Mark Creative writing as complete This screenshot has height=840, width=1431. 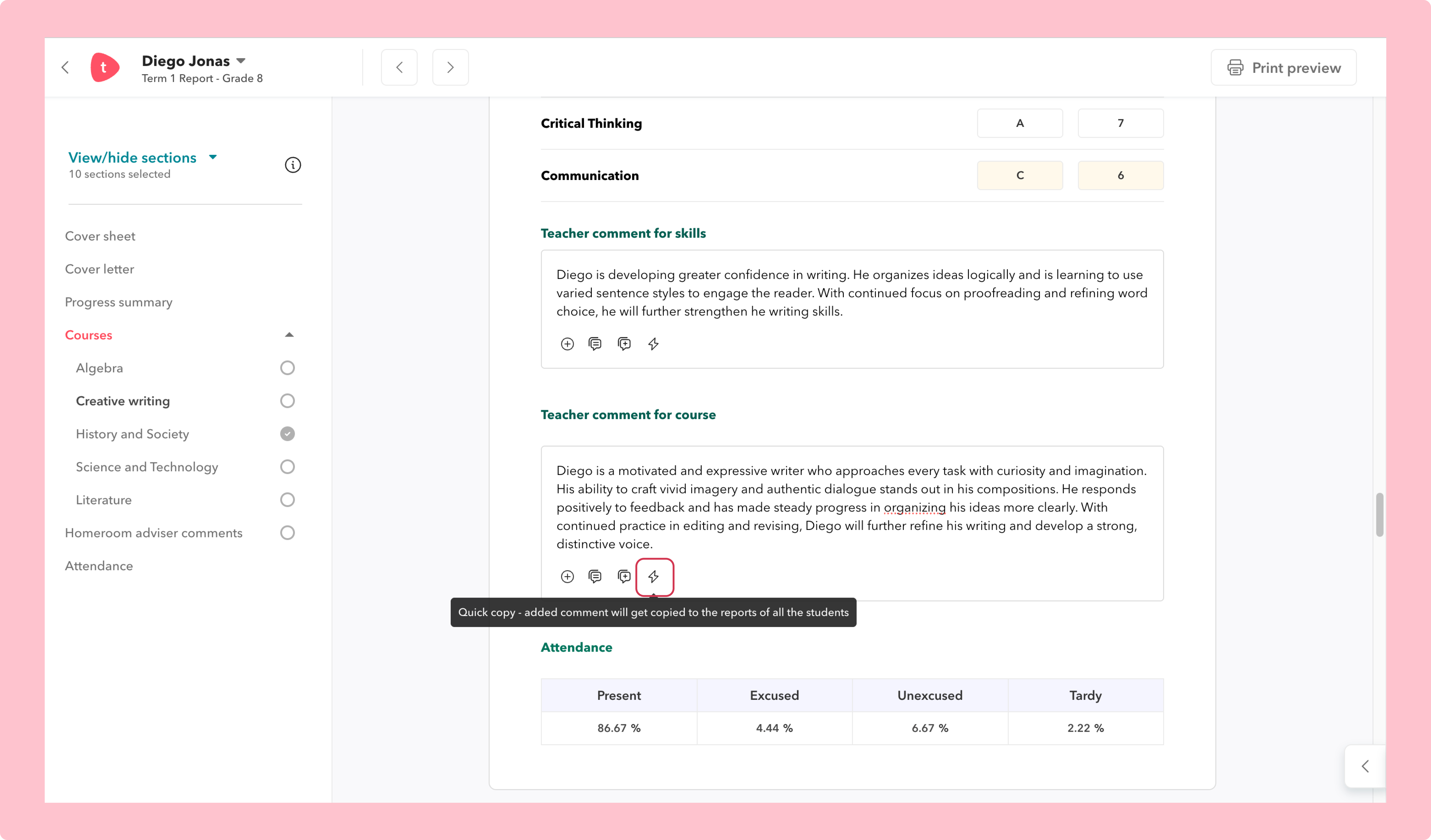[287, 401]
